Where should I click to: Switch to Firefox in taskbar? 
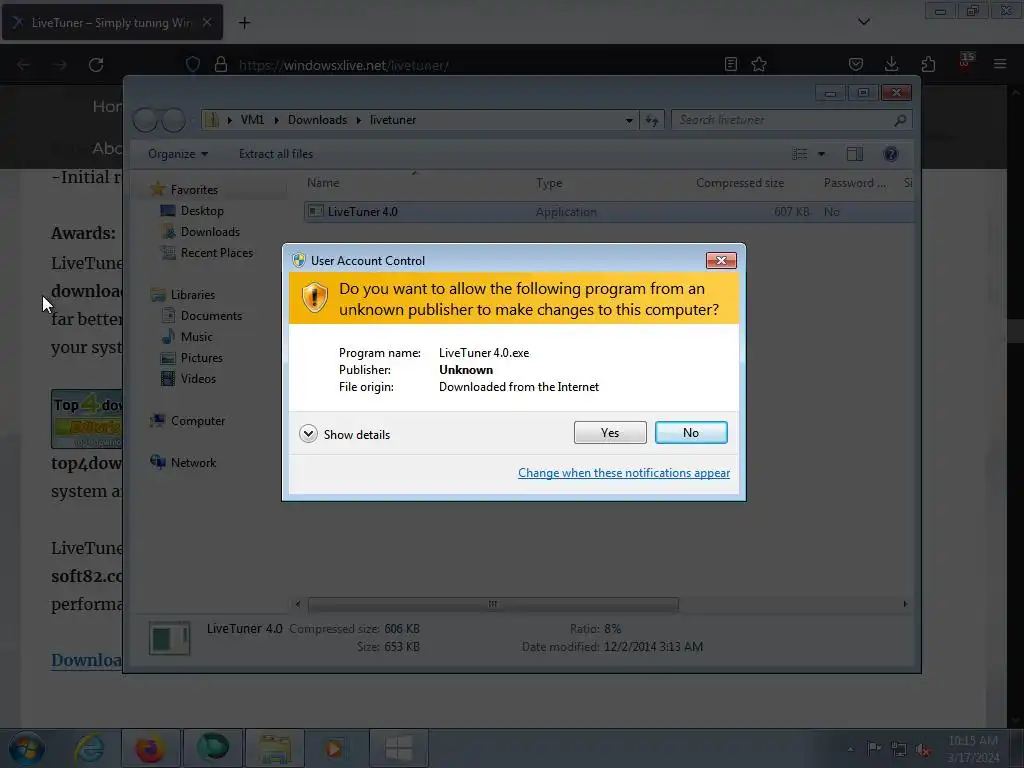click(150, 748)
